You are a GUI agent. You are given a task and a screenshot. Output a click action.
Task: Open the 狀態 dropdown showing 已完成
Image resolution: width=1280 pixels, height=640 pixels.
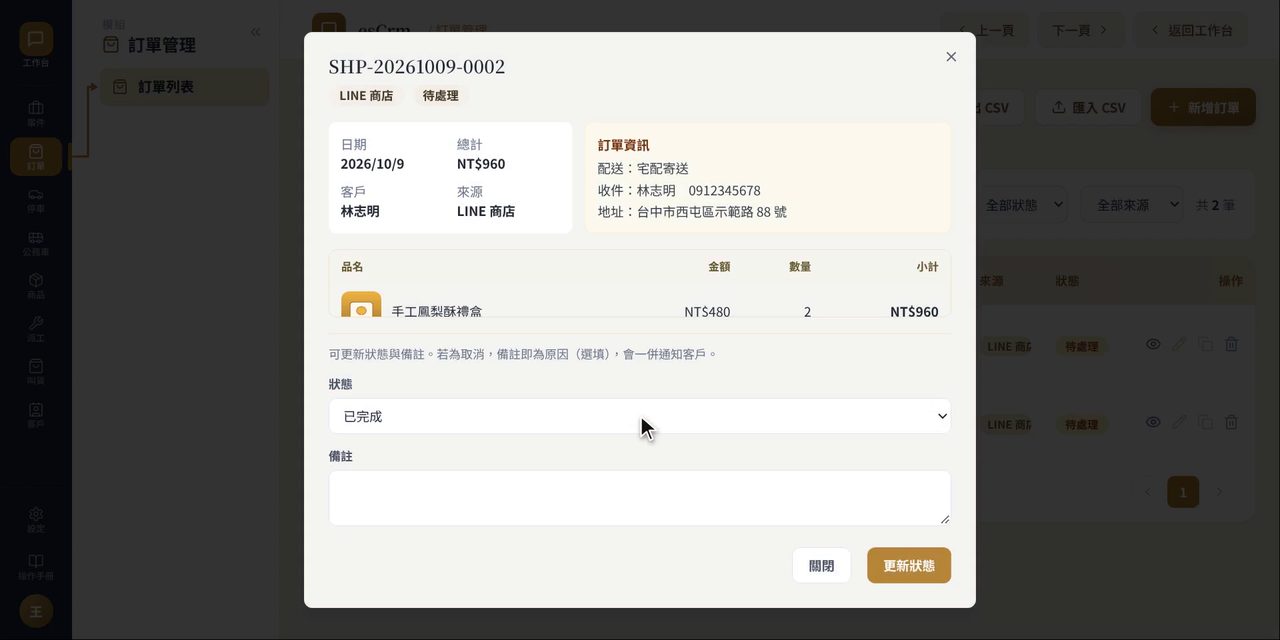[640, 416]
